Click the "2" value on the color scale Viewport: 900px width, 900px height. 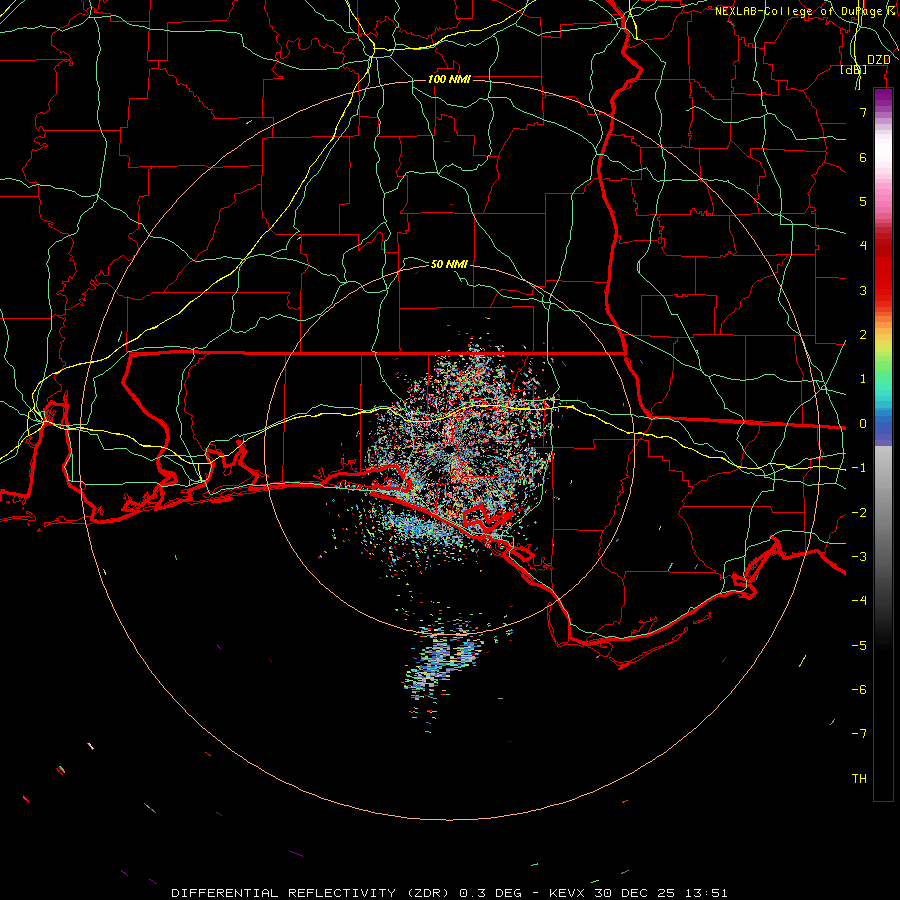point(863,335)
